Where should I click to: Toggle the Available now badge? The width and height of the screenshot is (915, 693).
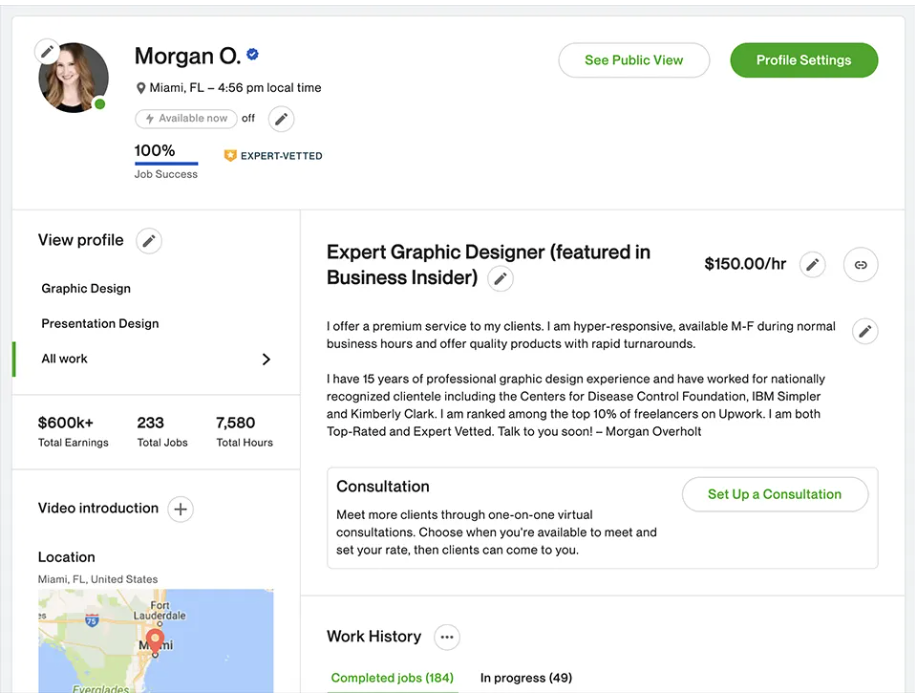[x=186, y=118]
